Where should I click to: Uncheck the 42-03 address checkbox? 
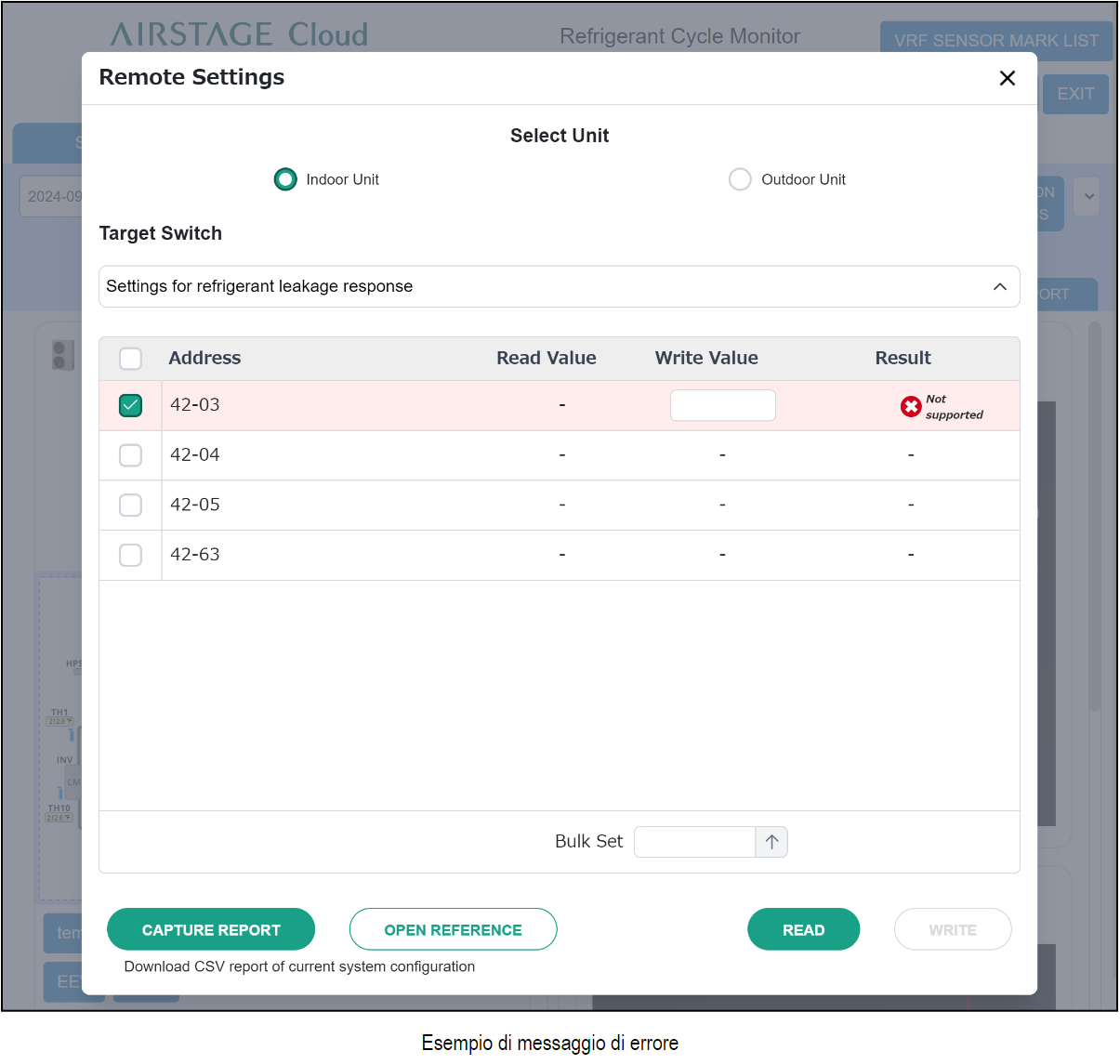(x=131, y=405)
